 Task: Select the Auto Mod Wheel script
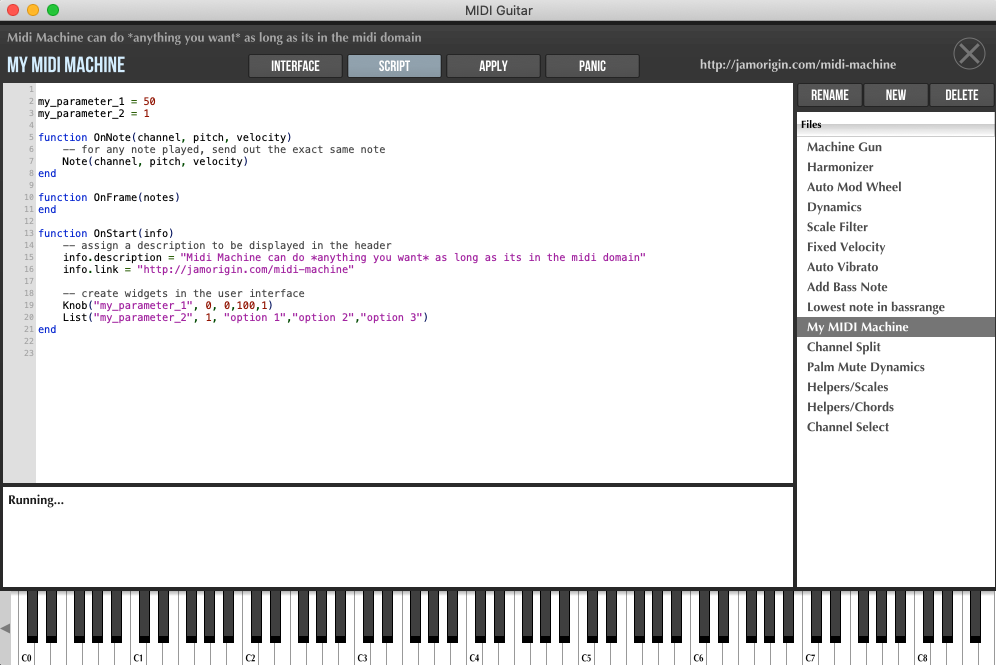click(x=896, y=187)
